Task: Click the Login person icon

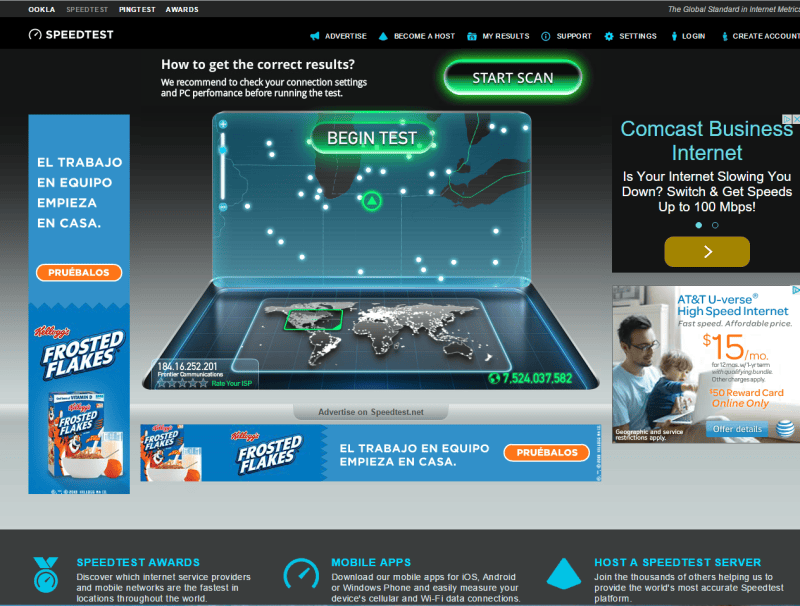Action: pos(674,36)
